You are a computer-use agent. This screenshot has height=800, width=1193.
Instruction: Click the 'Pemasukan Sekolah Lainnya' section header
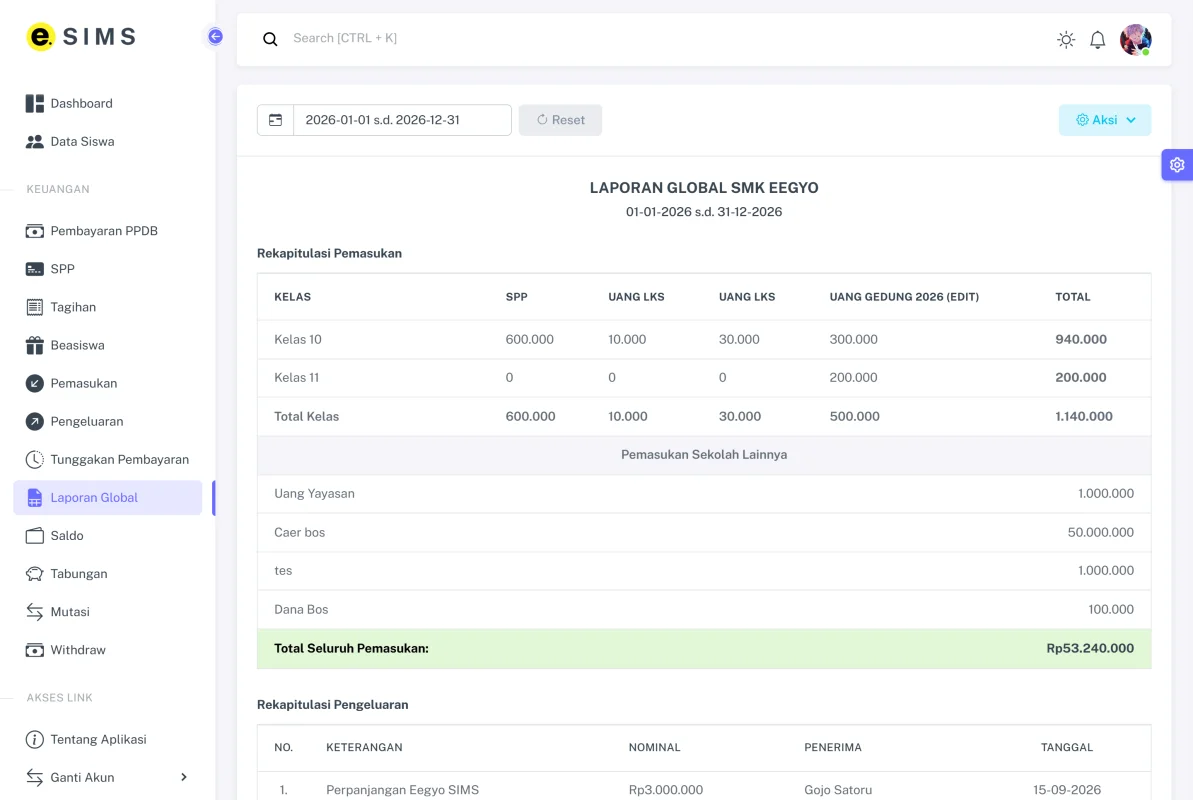(704, 455)
